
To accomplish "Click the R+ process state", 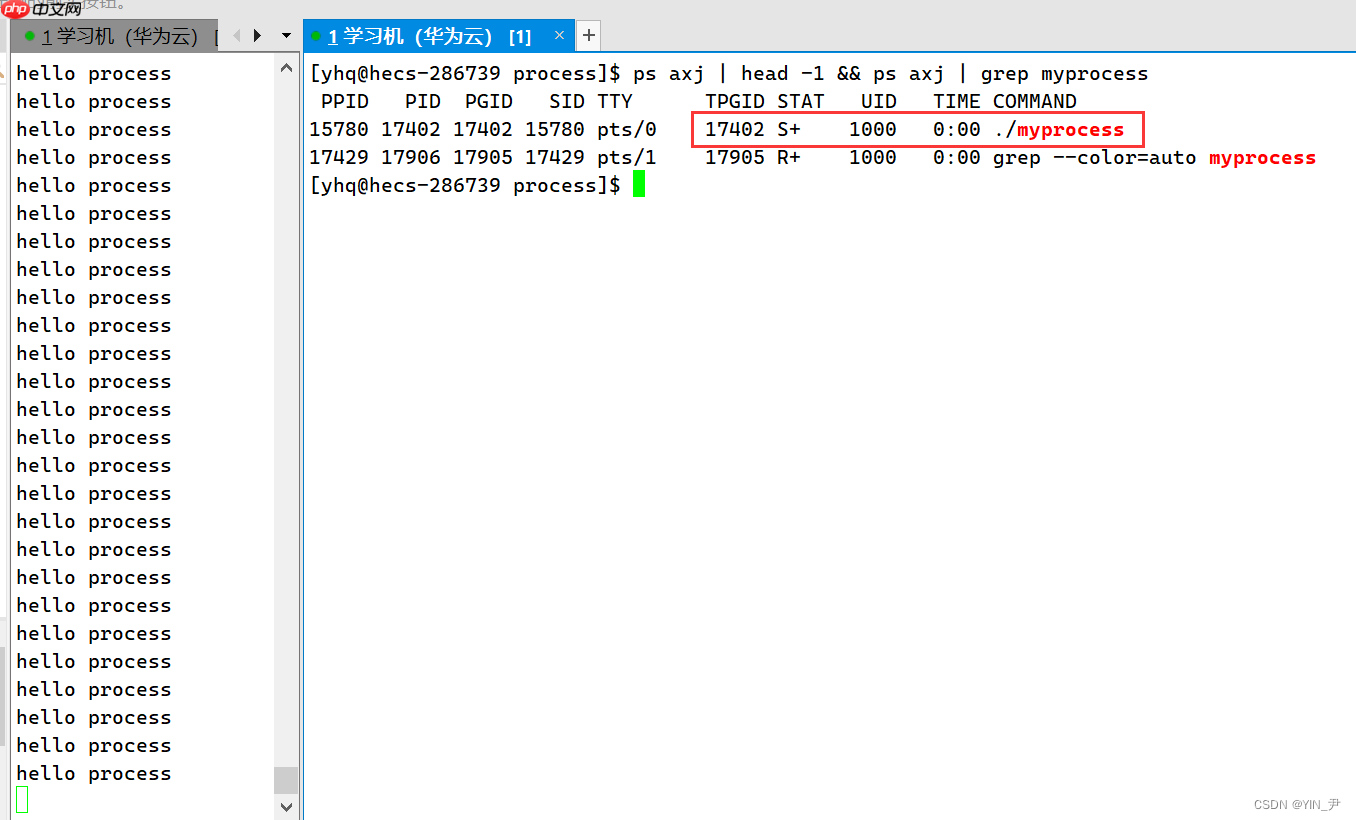I will coord(789,157).
